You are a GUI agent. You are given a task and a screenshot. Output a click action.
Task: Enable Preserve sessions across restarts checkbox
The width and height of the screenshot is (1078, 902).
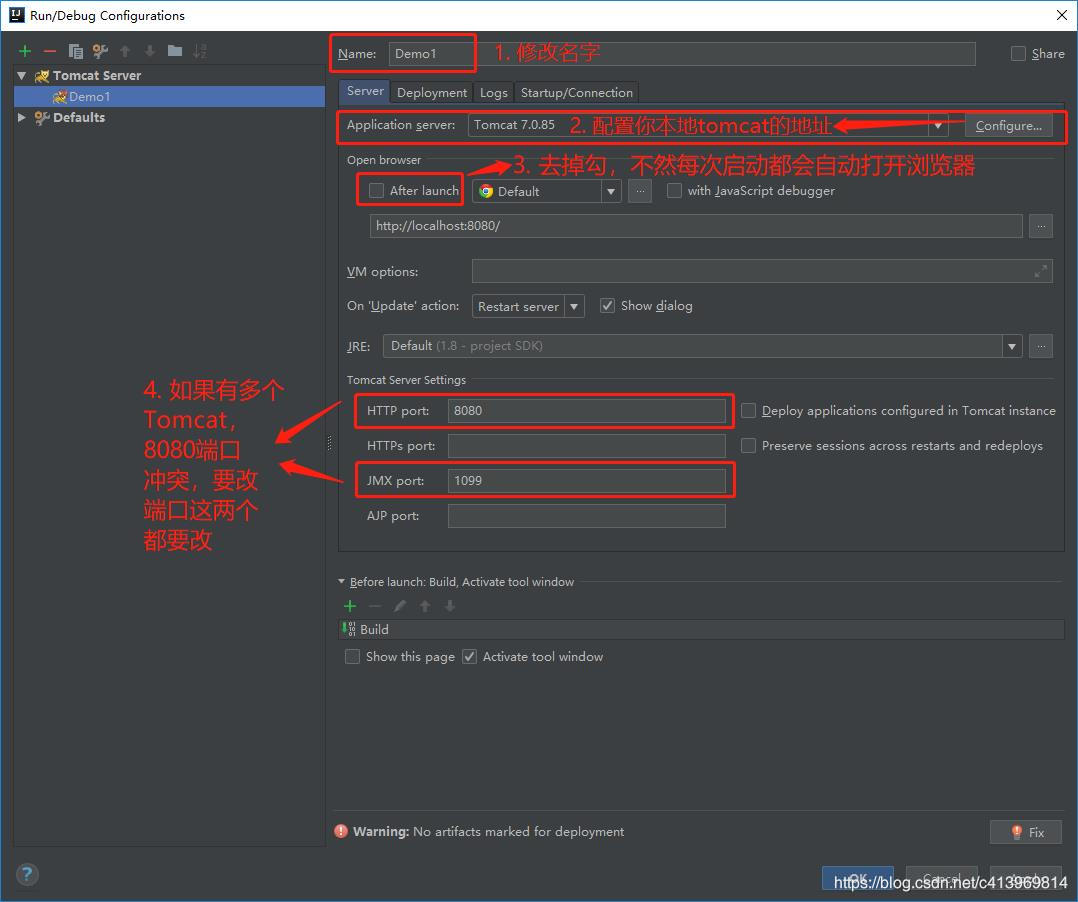tap(749, 446)
